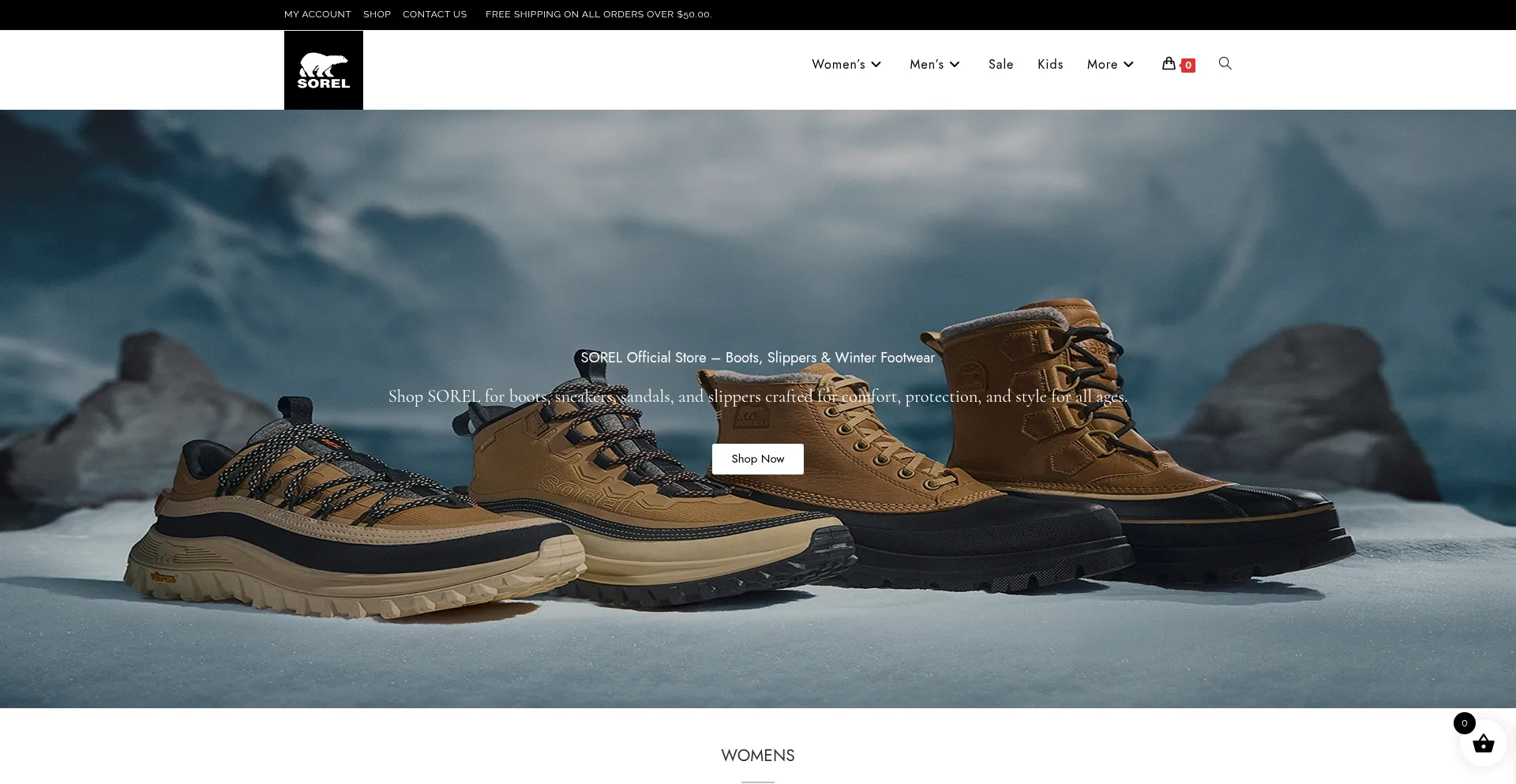This screenshot has height=784, width=1516.
Task: Select Kids from the navigation menu
Action: click(1050, 64)
